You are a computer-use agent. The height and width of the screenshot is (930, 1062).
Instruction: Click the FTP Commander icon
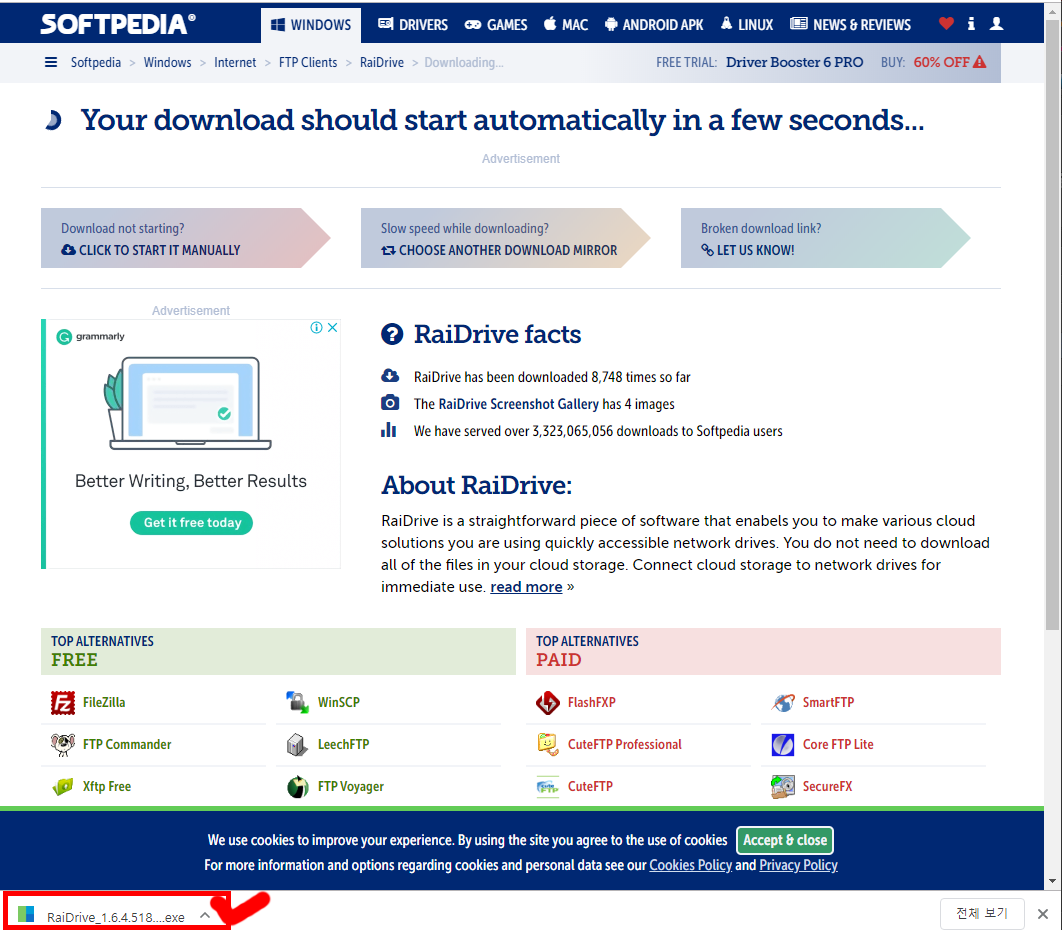tap(63, 744)
